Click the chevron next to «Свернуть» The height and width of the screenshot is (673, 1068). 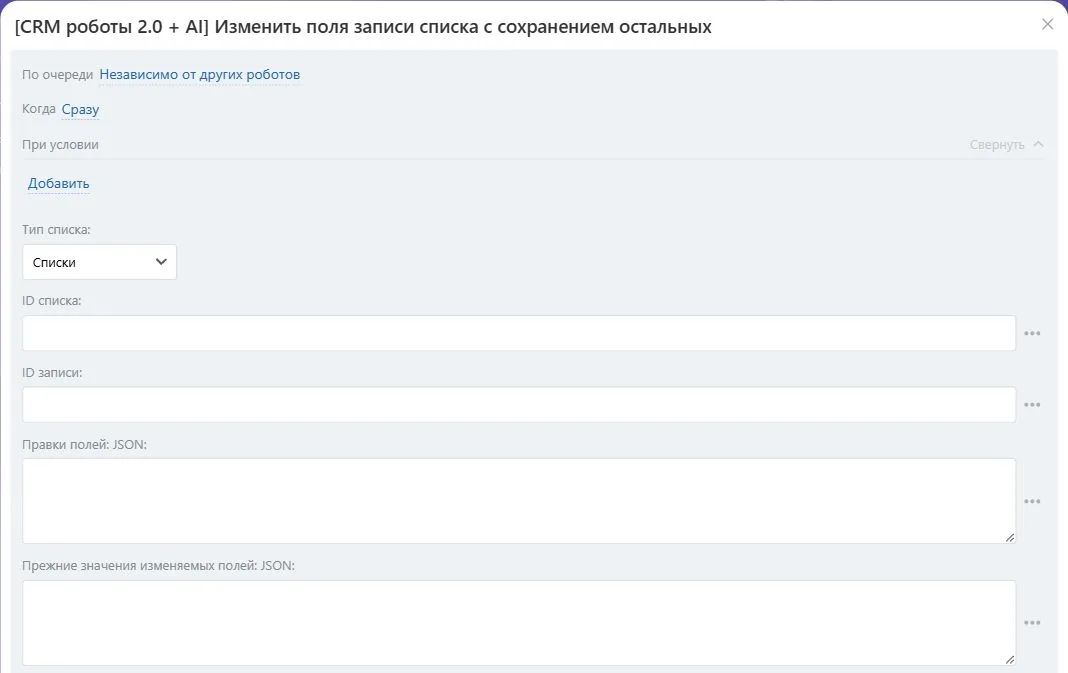pyautogui.click(x=1038, y=144)
